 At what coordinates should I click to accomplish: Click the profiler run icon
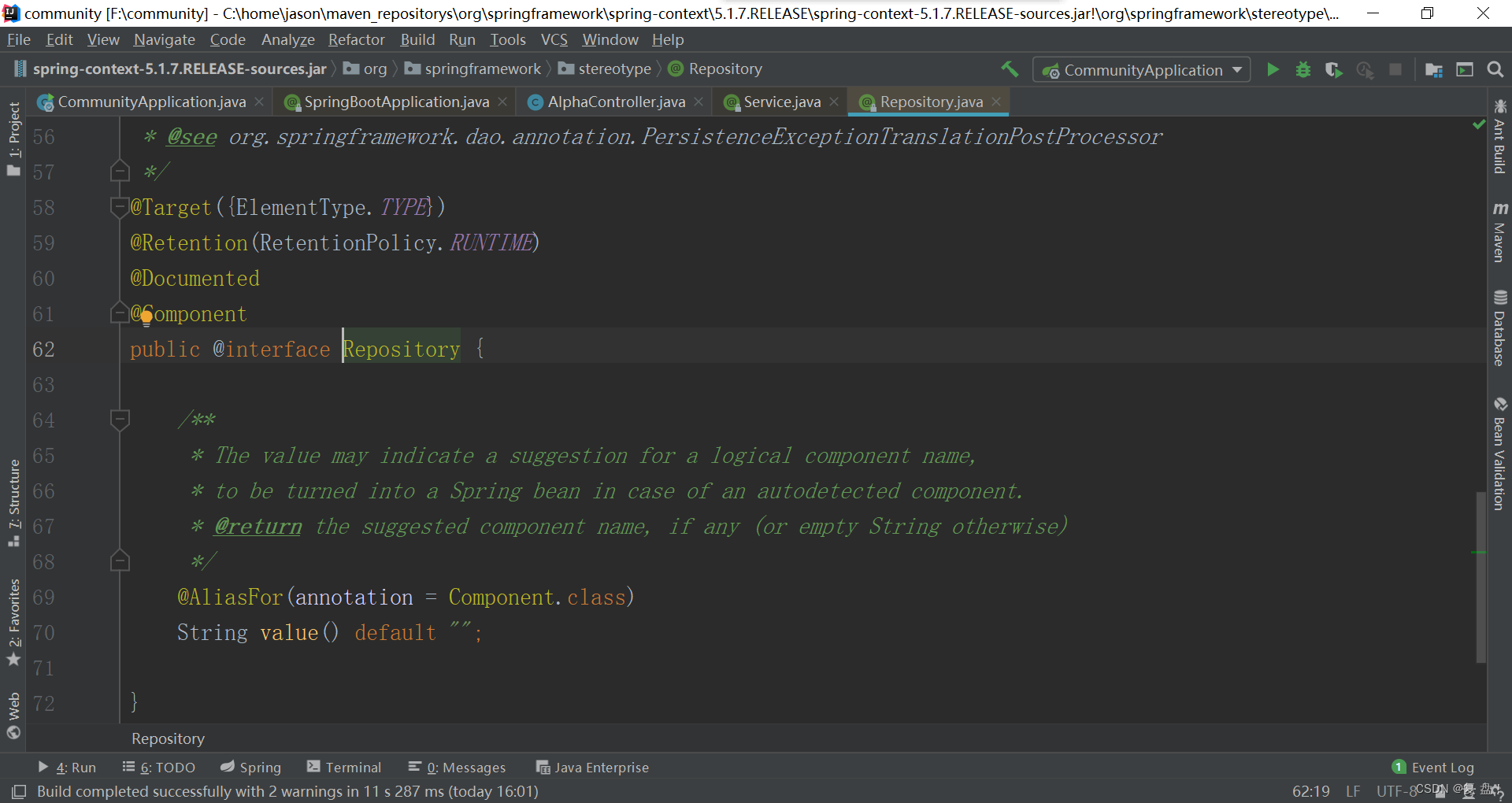(x=1365, y=69)
